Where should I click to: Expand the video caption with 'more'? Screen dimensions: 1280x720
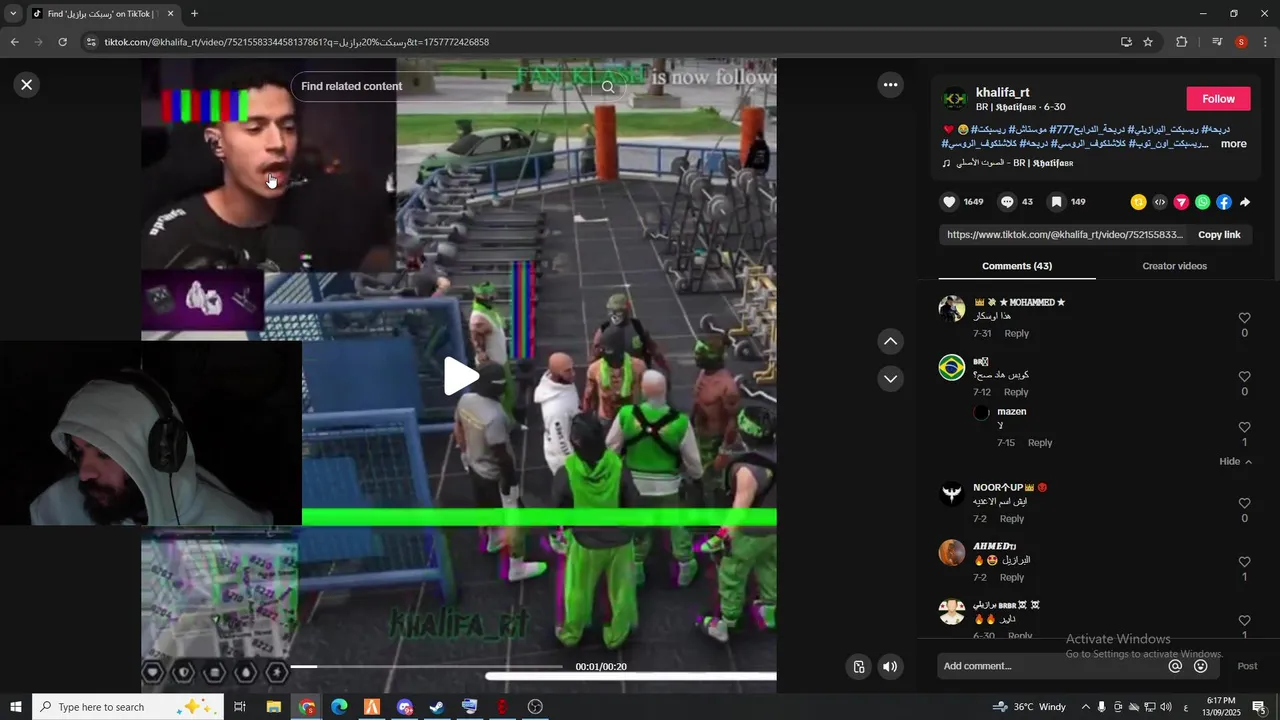pyautogui.click(x=1233, y=144)
